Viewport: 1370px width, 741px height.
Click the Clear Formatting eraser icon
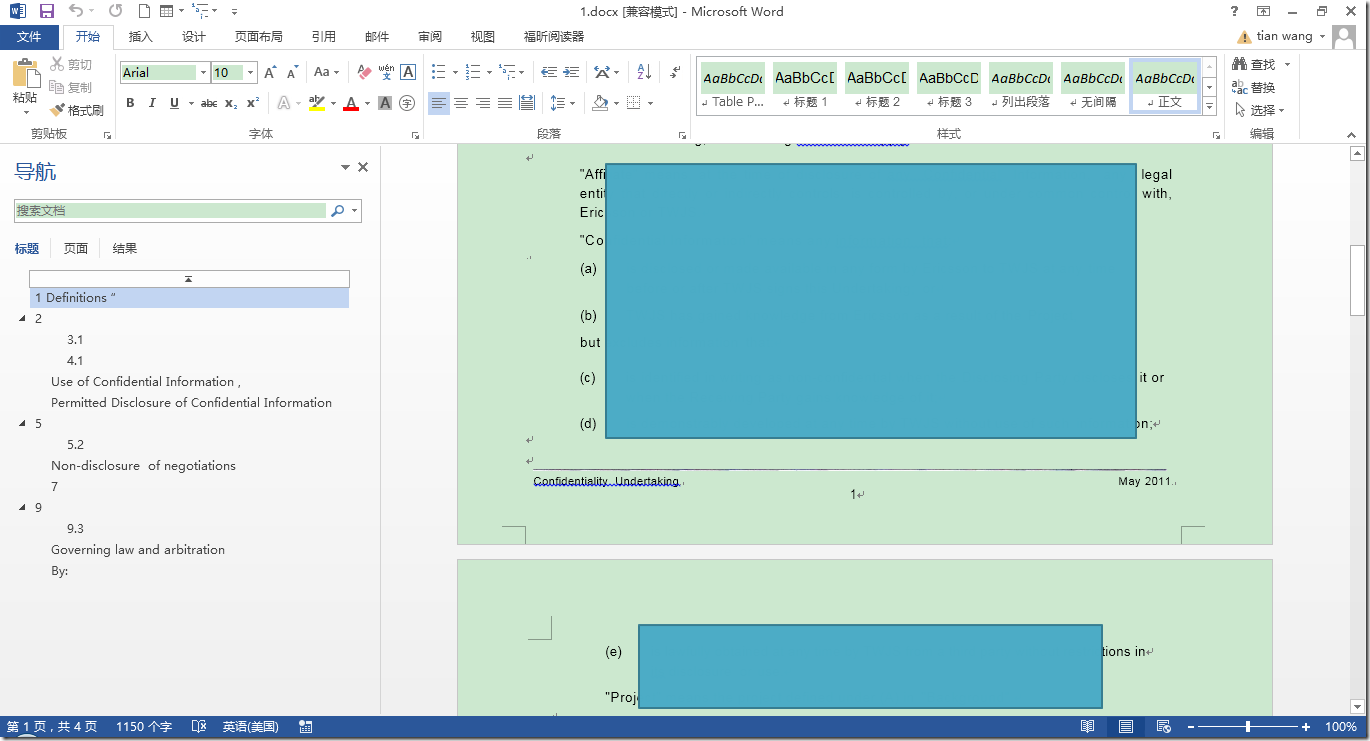tap(364, 73)
